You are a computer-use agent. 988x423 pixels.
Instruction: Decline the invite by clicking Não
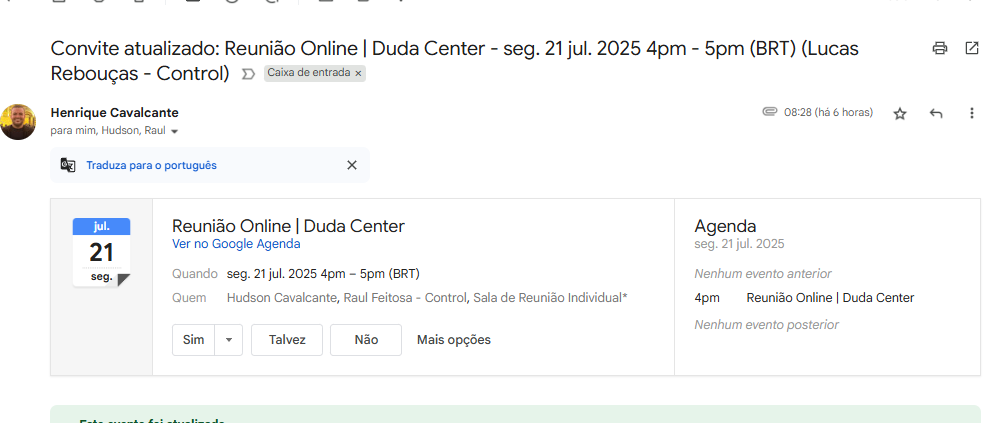(x=366, y=340)
